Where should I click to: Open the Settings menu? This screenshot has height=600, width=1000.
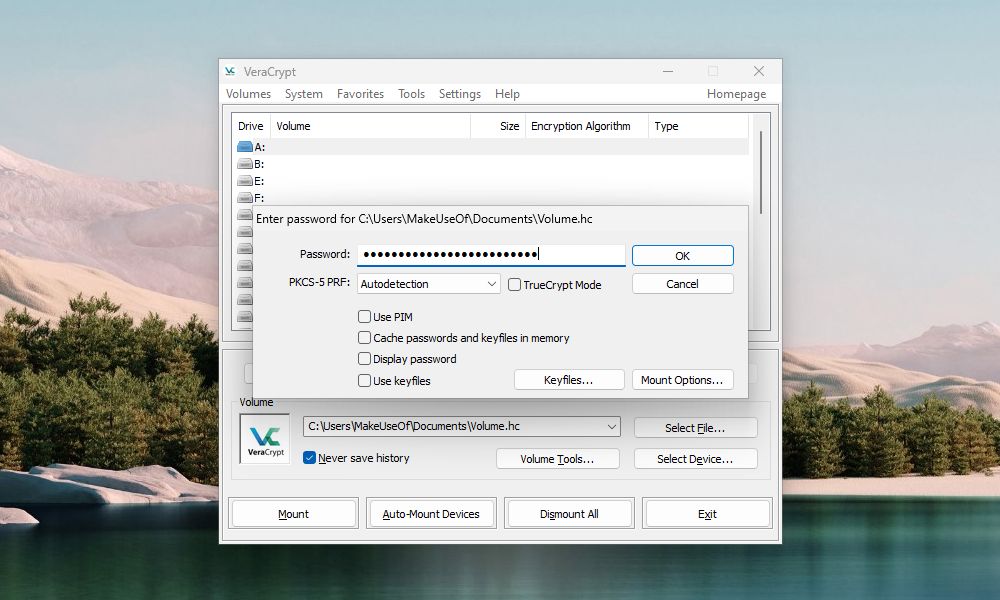pyautogui.click(x=460, y=94)
